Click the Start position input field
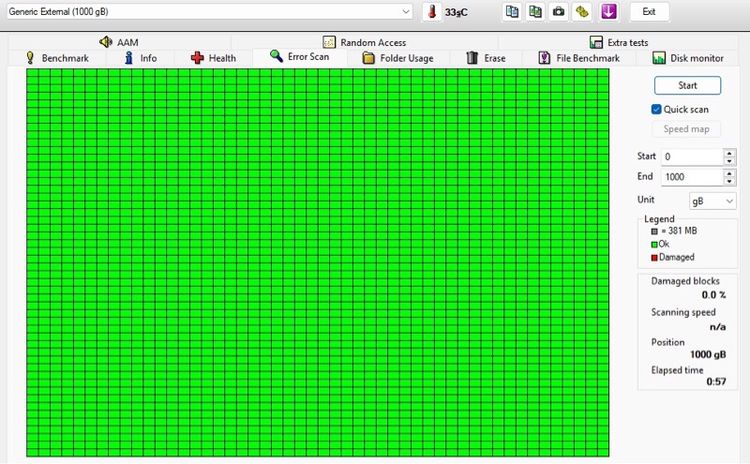The height and width of the screenshot is (464, 750). point(692,157)
